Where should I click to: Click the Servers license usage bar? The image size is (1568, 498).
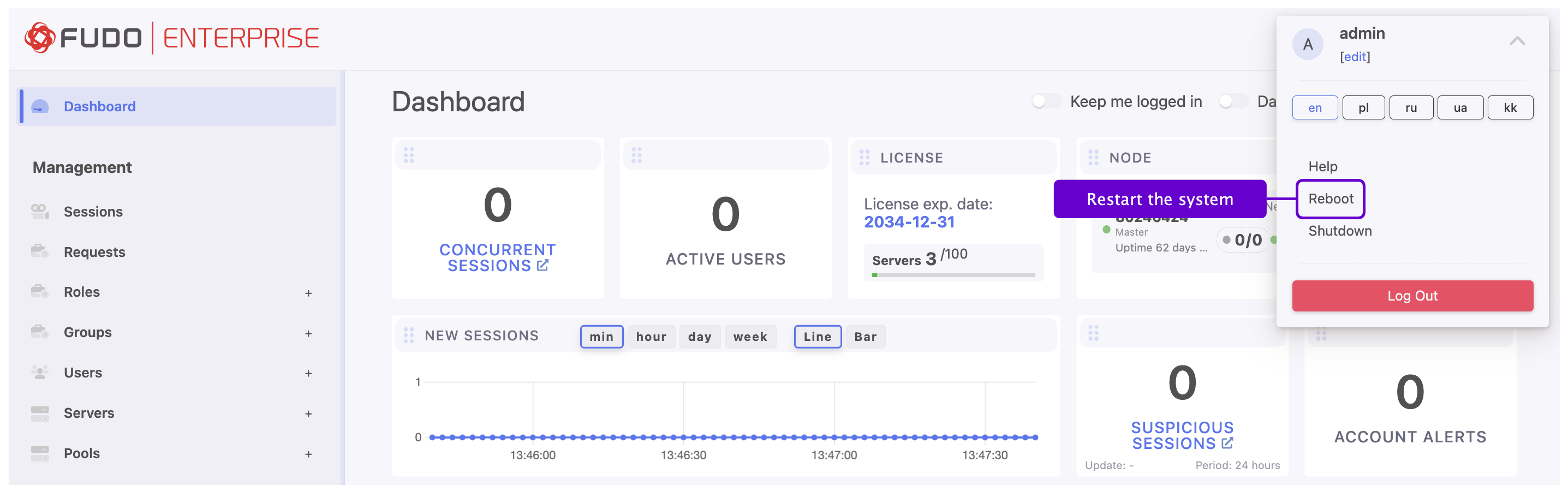[x=953, y=275]
